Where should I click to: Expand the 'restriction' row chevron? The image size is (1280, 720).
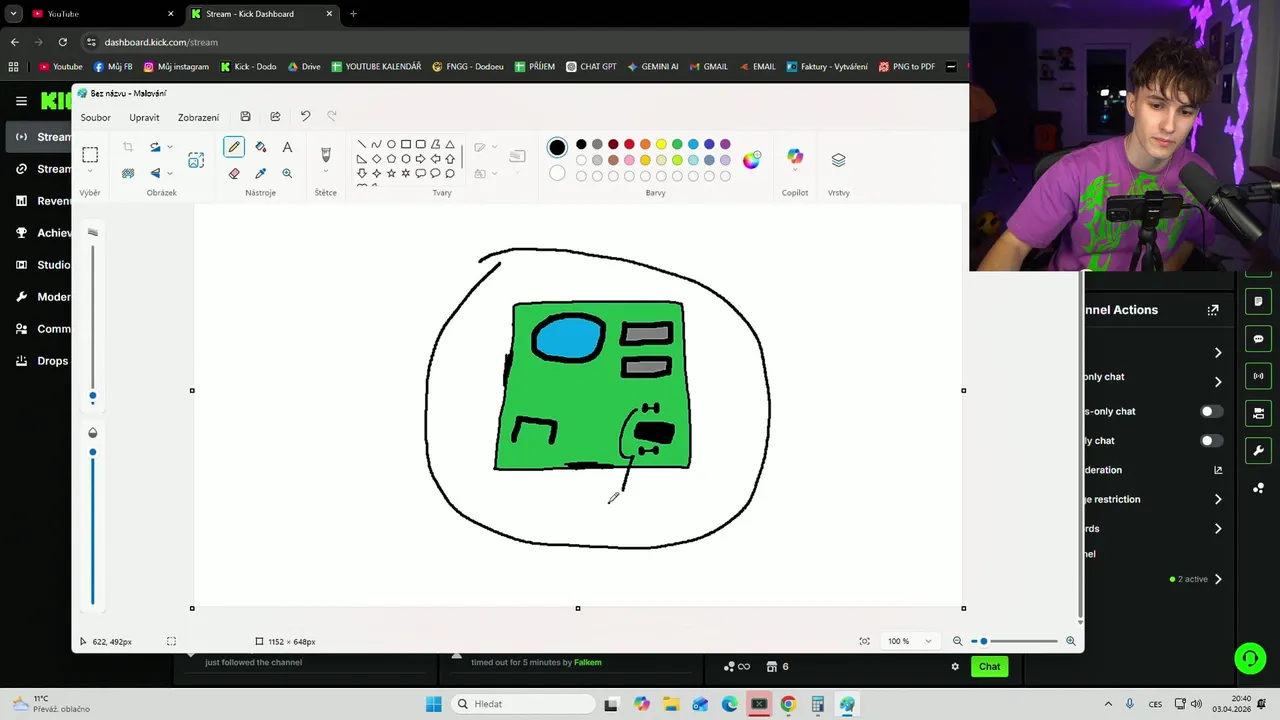tap(1218, 499)
